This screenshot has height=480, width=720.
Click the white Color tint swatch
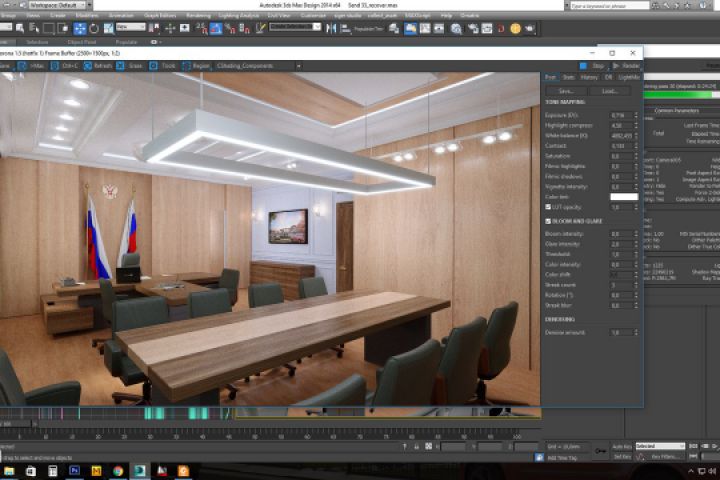point(624,197)
